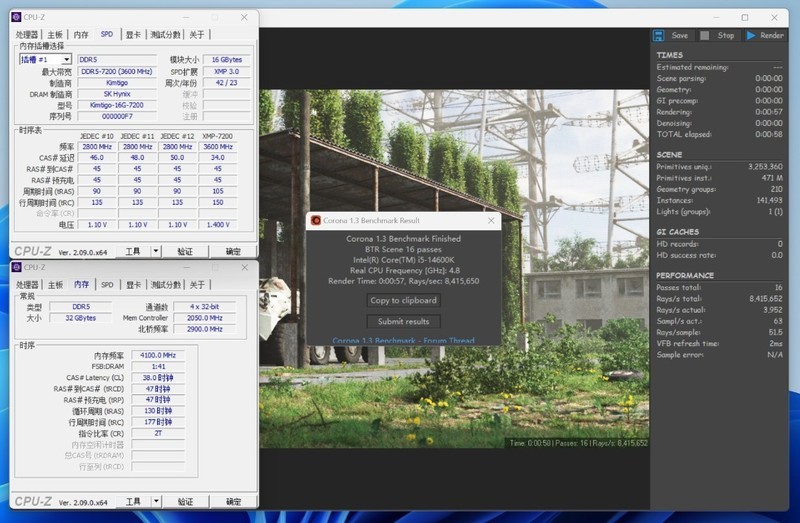Screen dimensions: 800x523
Task: Click the 2050.0 MHz Mem Controller field
Action: 205,318
